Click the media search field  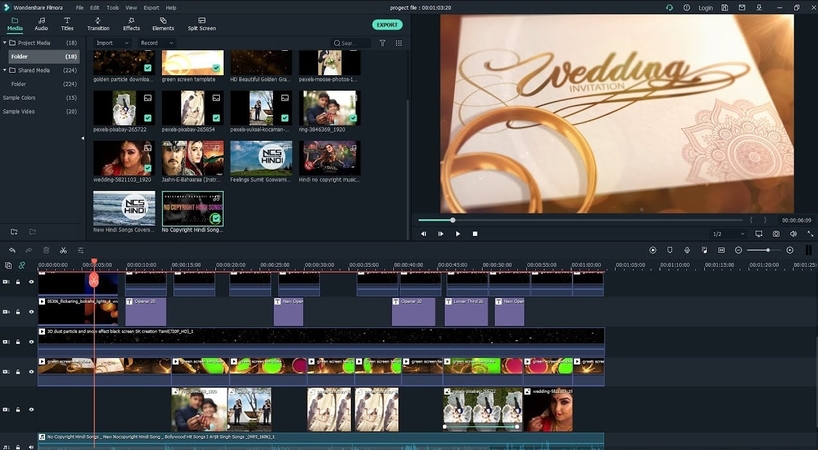click(351, 43)
